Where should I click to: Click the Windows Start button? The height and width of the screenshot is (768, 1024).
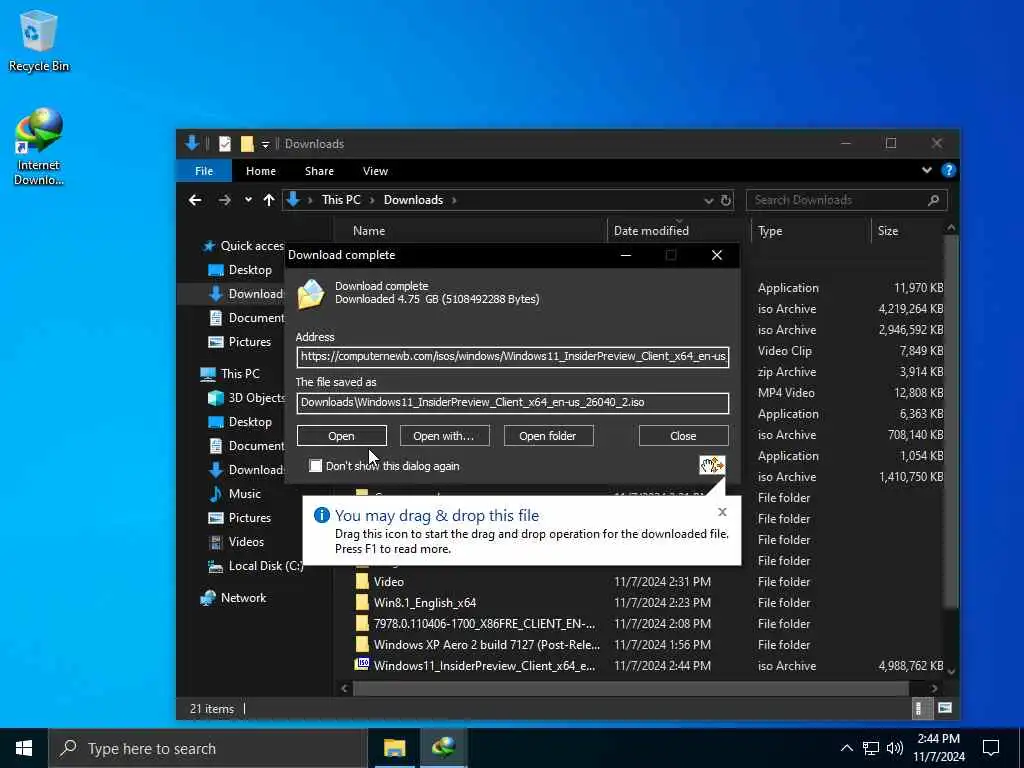click(24, 748)
